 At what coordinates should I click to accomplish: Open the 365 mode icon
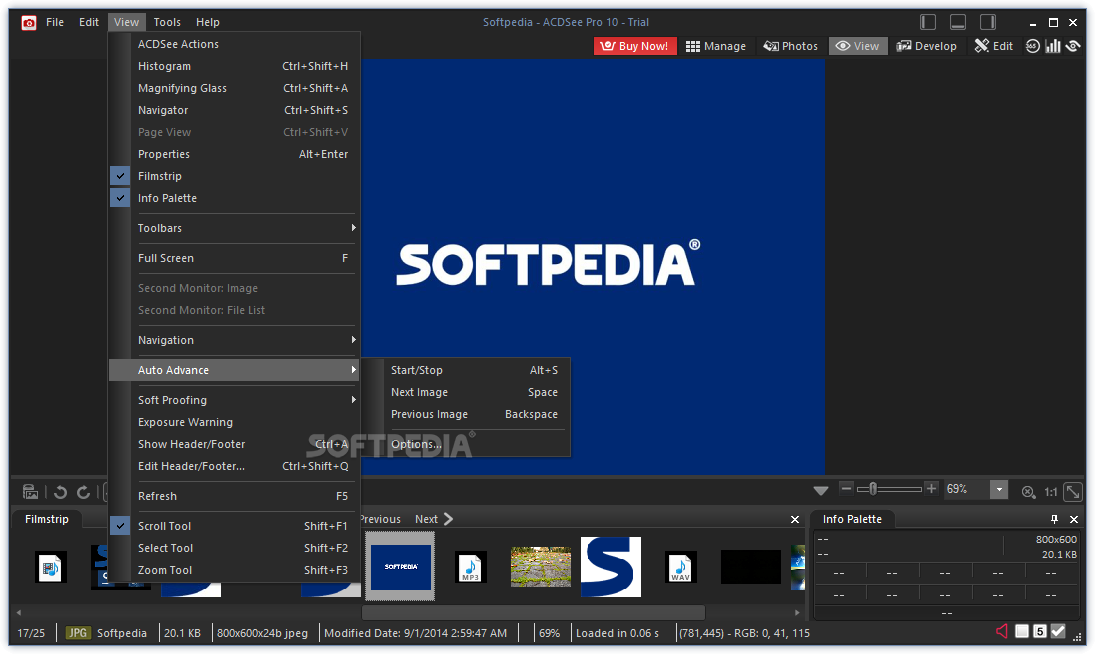tap(1032, 46)
